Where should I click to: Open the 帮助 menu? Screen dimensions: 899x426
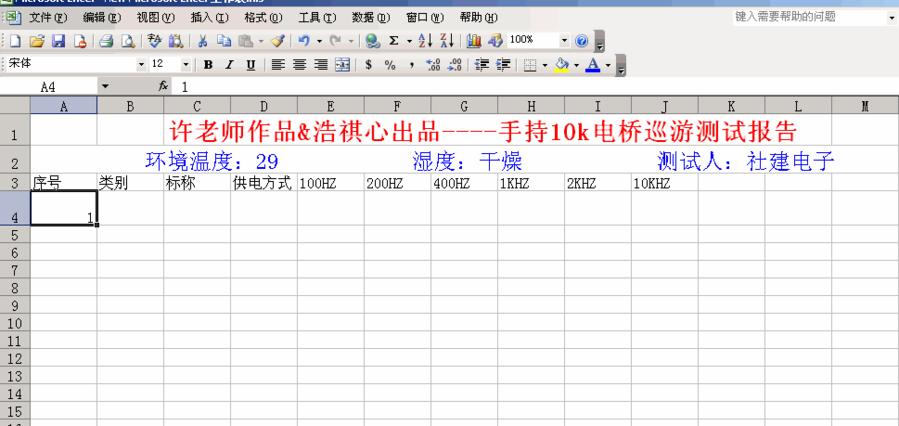[x=478, y=18]
